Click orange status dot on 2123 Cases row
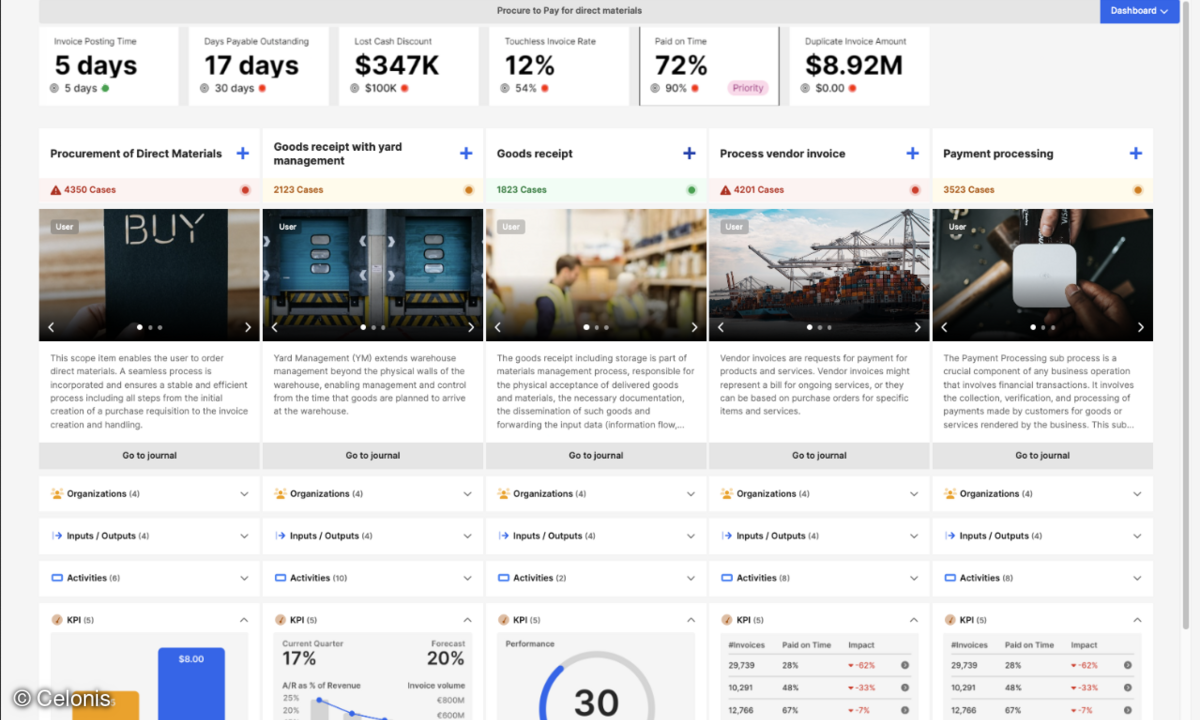Viewport: 1200px width, 720px height. tap(467, 190)
